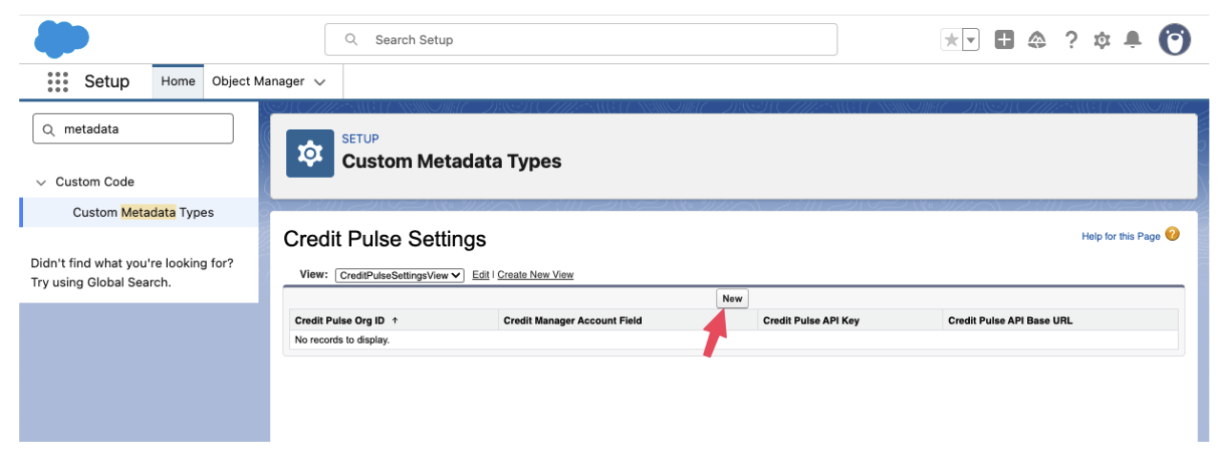Open the Global Actions plus icon
1220x451 pixels.
[1006, 40]
